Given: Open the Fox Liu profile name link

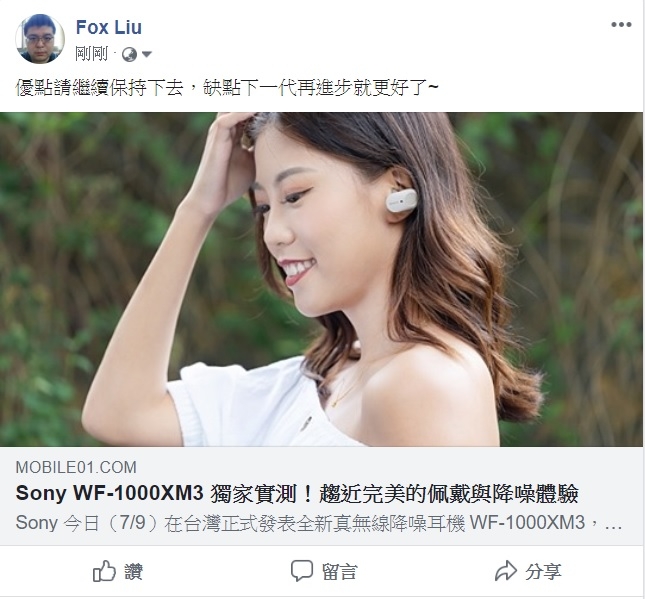Looking at the screenshot, I should 109,28.
